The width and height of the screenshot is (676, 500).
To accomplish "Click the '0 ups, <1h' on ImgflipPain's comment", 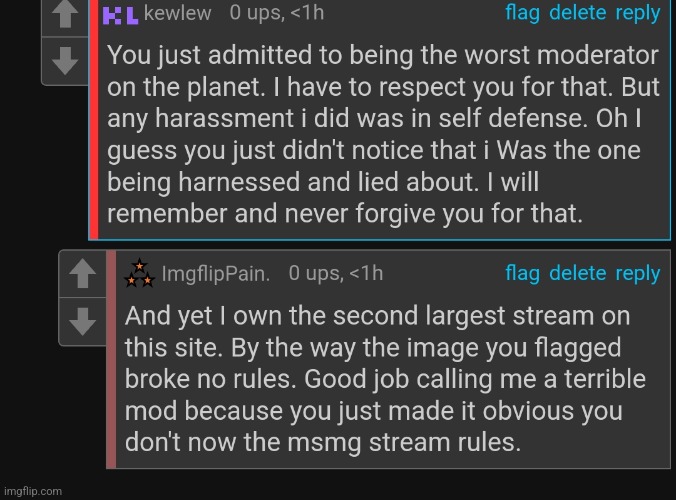I will tap(335, 273).
